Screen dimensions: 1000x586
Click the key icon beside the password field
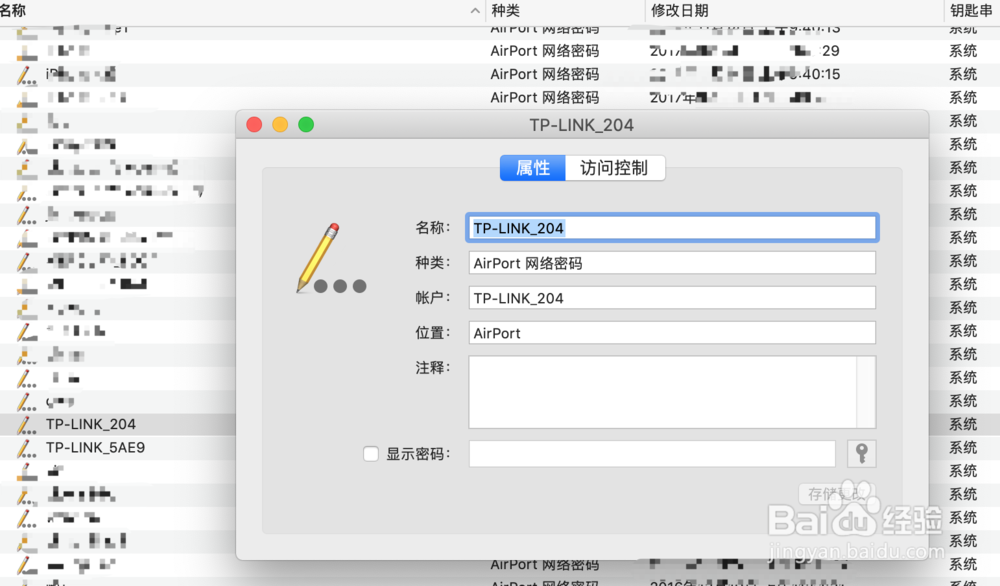click(861, 453)
